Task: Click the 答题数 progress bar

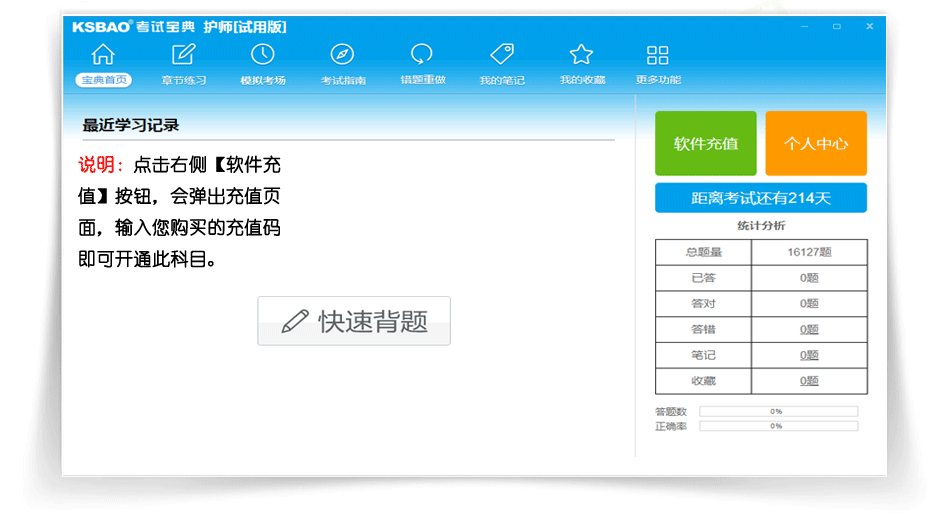Action: (778, 411)
